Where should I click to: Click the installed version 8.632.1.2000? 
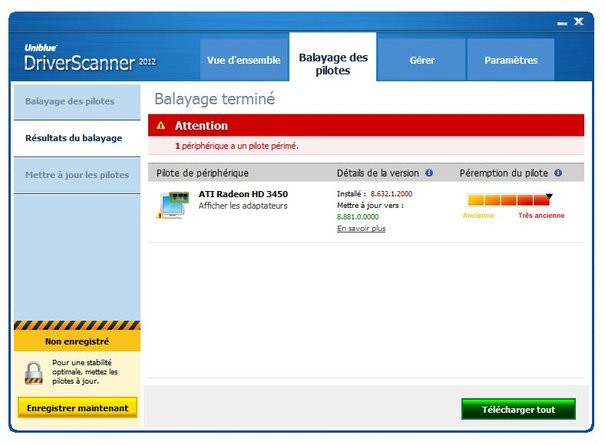click(x=391, y=194)
